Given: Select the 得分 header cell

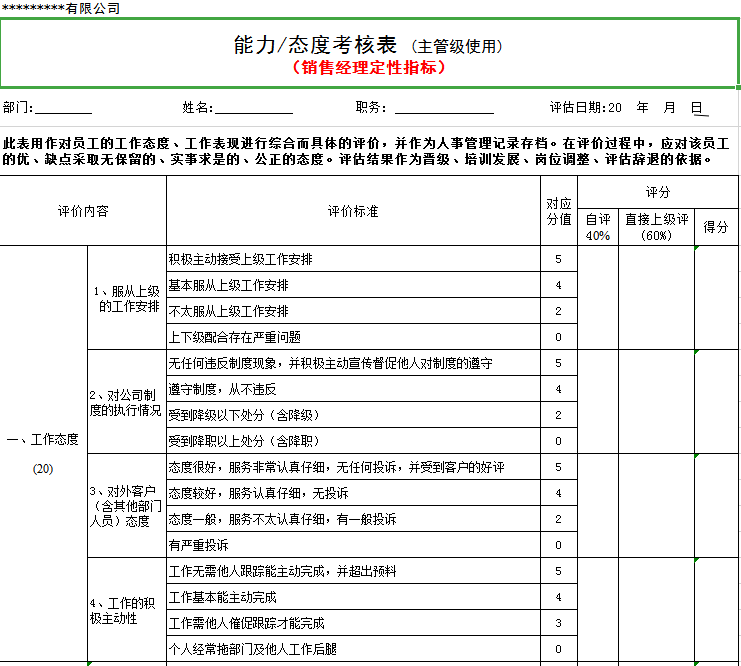Looking at the screenshot, I should pos(716,228).
